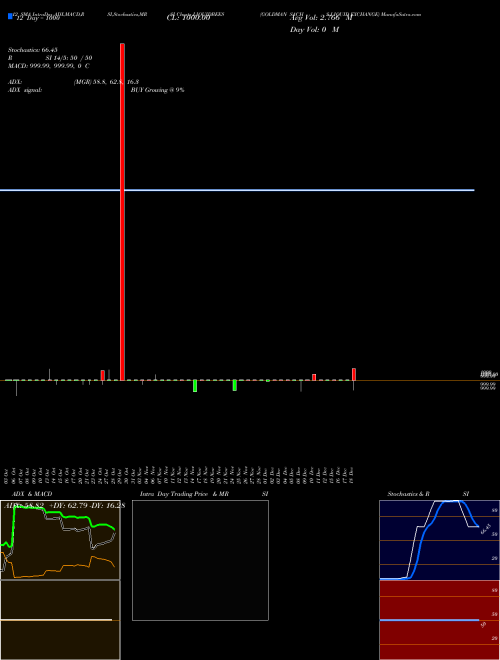Click the blue RSI line in red panel
Image resolution: width=500 pixels, height=660 pixels.
pos(429,620)
